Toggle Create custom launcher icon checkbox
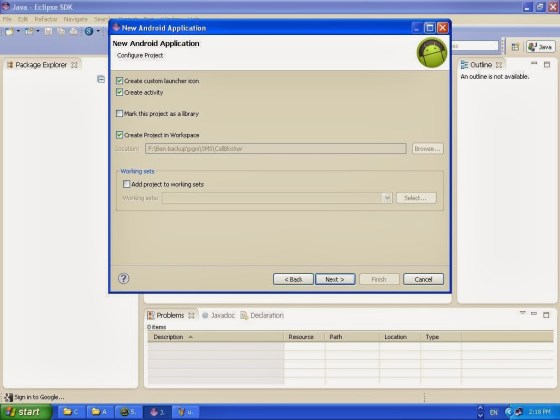 point(119,81)
